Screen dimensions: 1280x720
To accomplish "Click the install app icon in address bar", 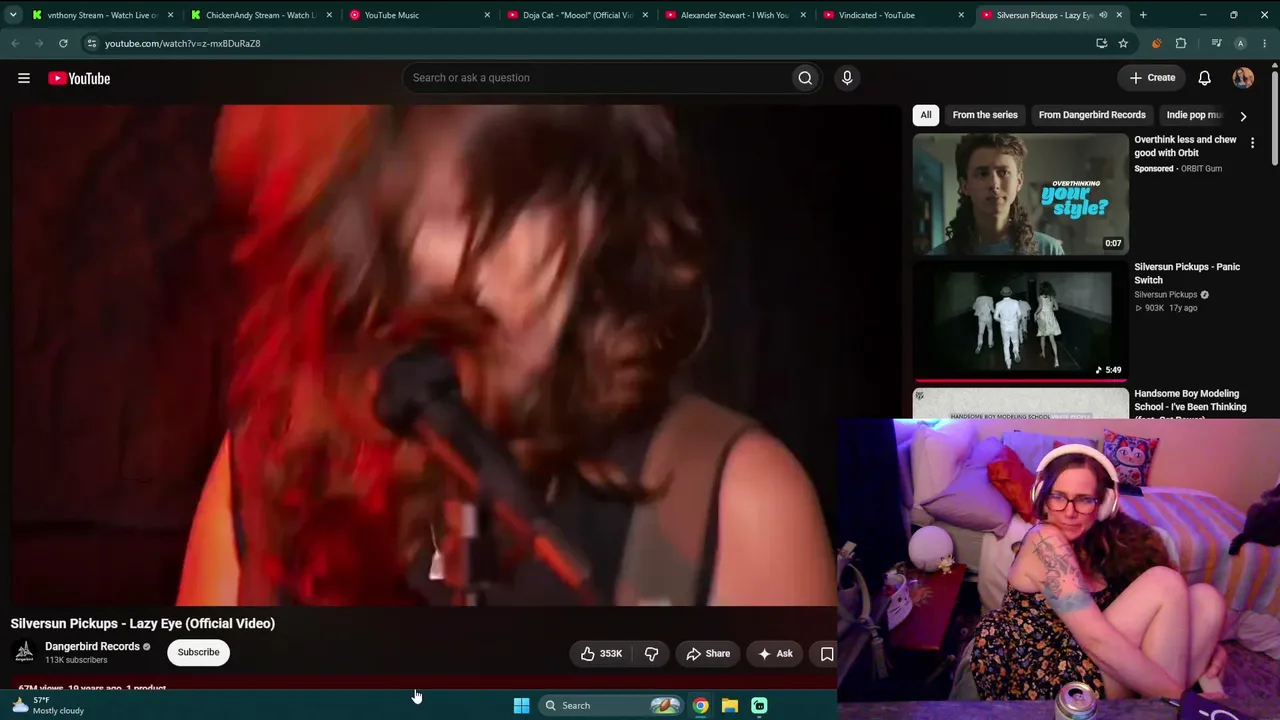I will click(1101, 43).
